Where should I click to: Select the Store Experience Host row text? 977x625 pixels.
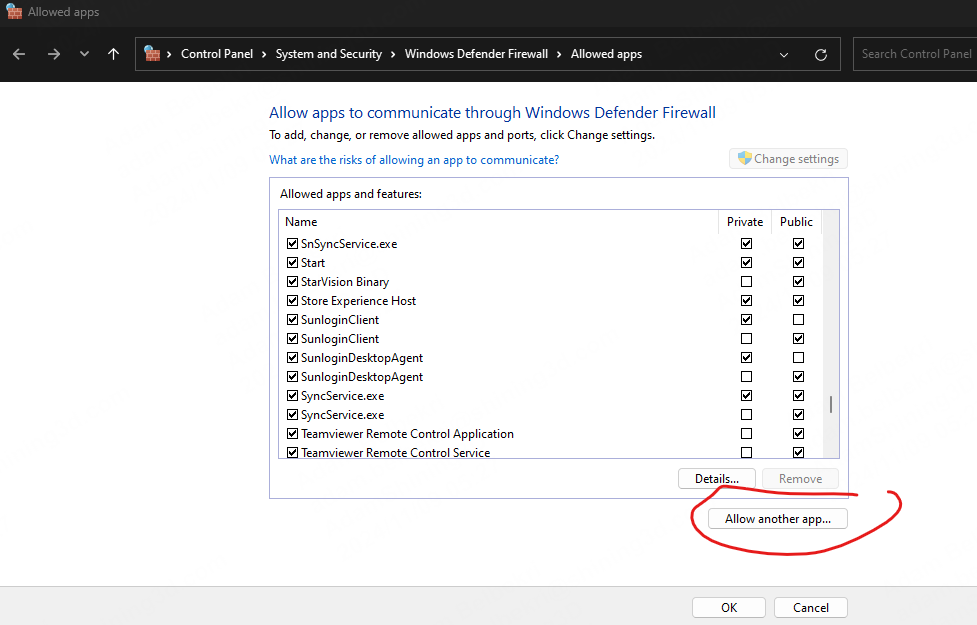pos(358,301)
